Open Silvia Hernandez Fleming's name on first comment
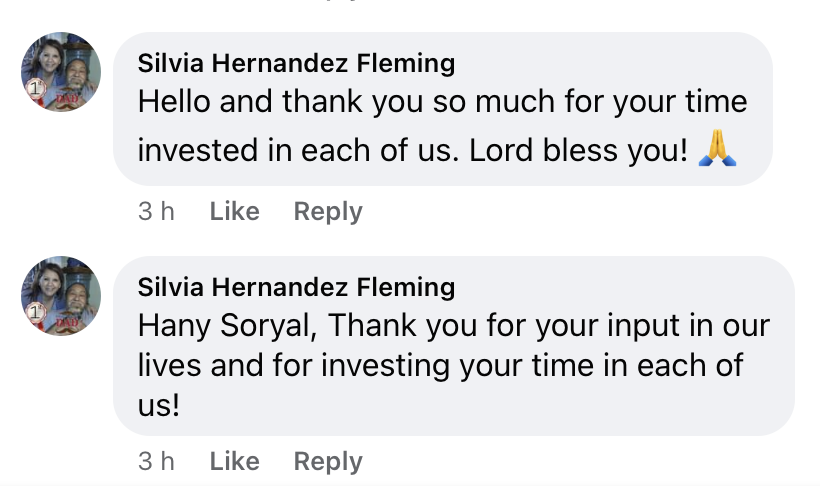This screenshot has width=820, height=486. pyautogui.click(x=296, y=64)
